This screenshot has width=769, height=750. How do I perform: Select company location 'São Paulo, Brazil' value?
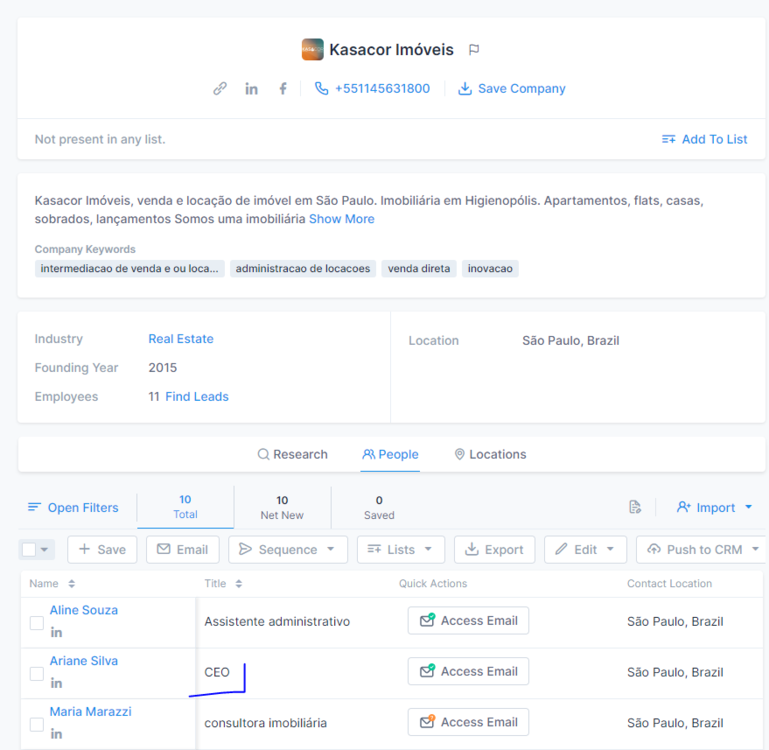(x=570, y=341)
